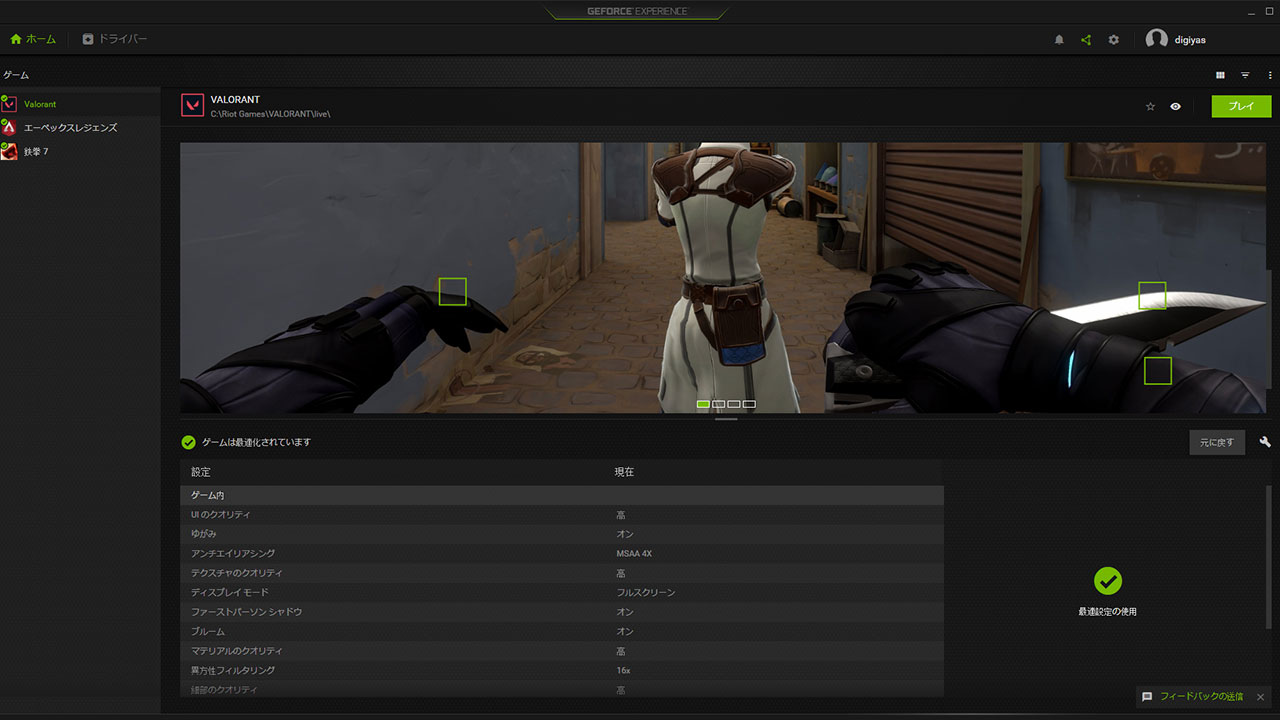Mark VALORANT as favorite with the star
This screenshot has height=720, width=1280.
click(1150, 107)
